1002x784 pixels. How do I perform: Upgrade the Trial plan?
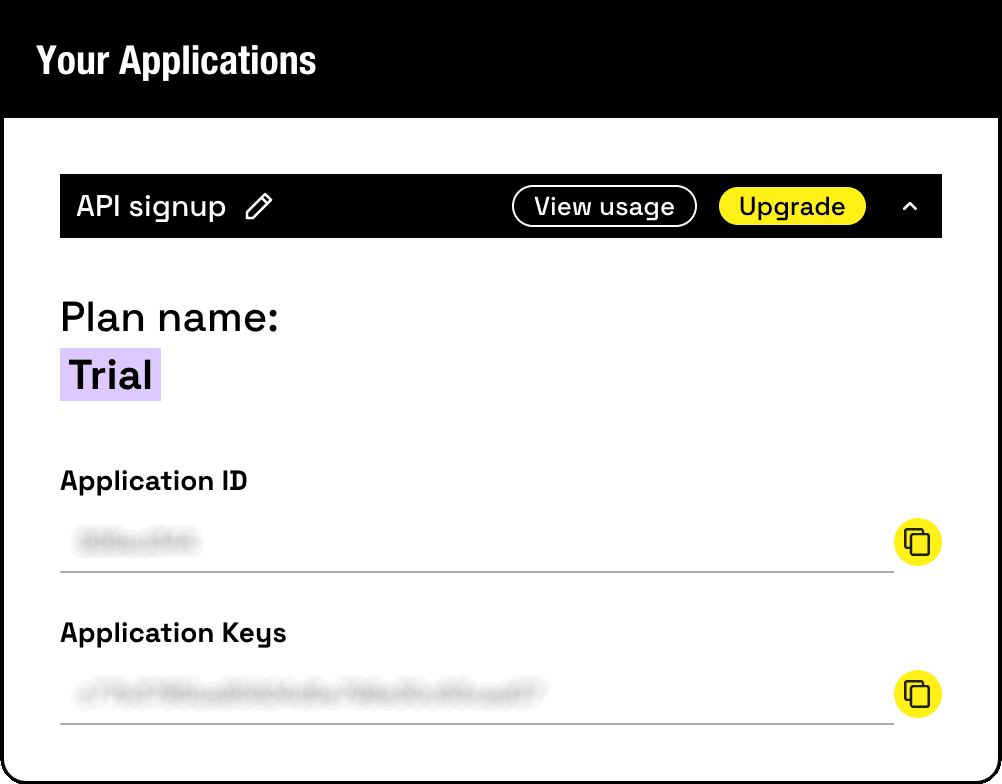pos(792,206)
